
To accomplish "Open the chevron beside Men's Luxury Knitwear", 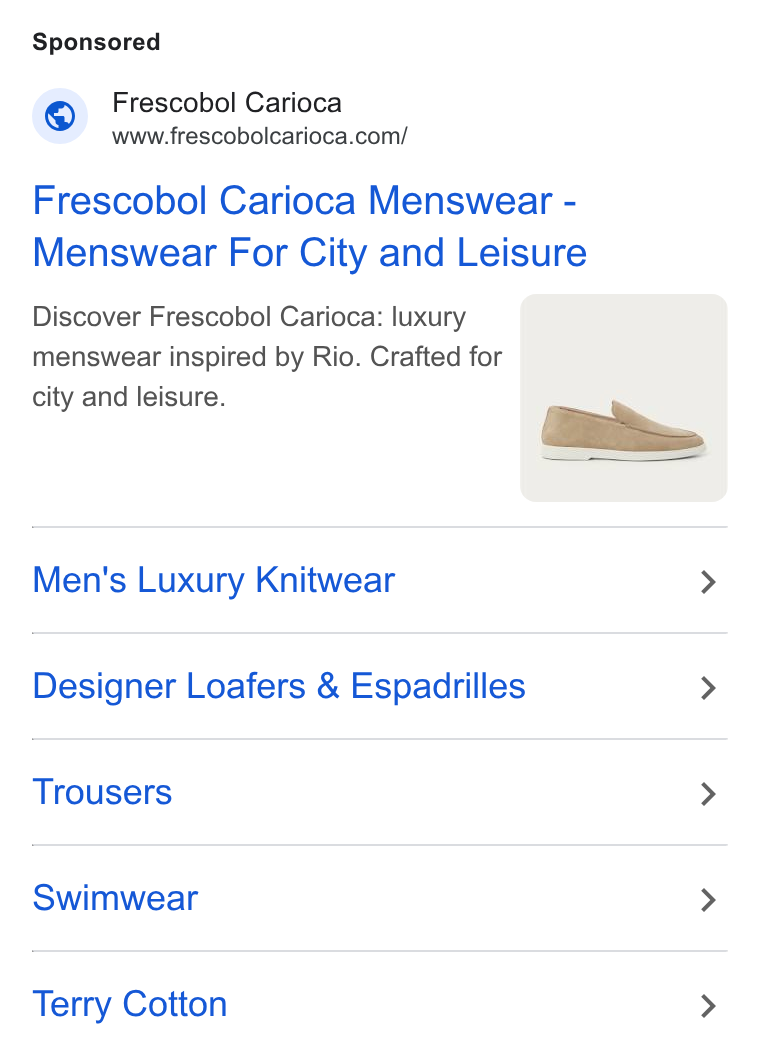I will (707, 582).
